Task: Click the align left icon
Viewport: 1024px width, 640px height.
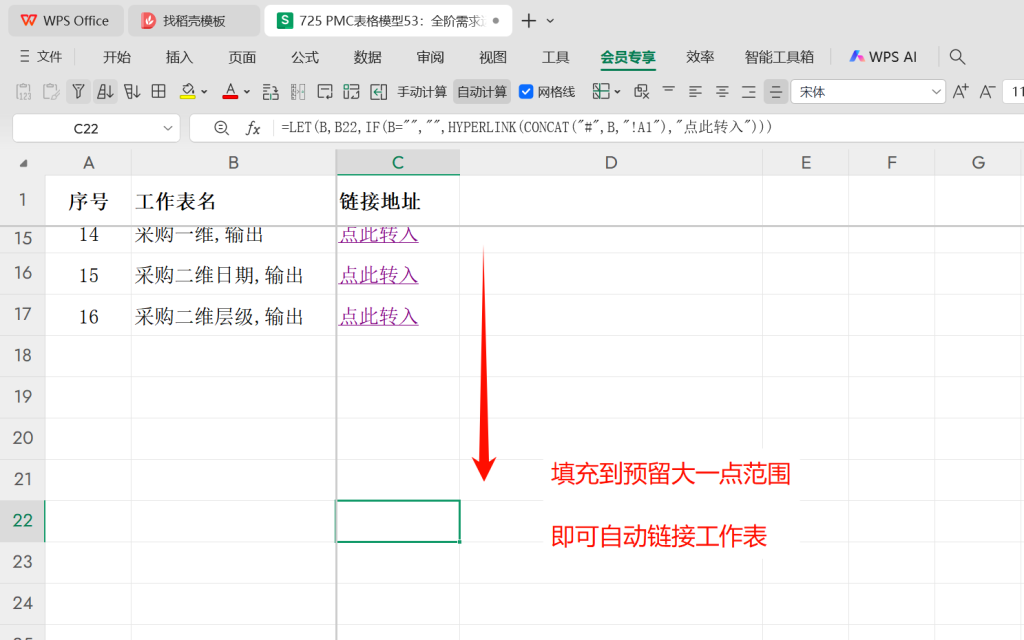Action: click(695, 91)
